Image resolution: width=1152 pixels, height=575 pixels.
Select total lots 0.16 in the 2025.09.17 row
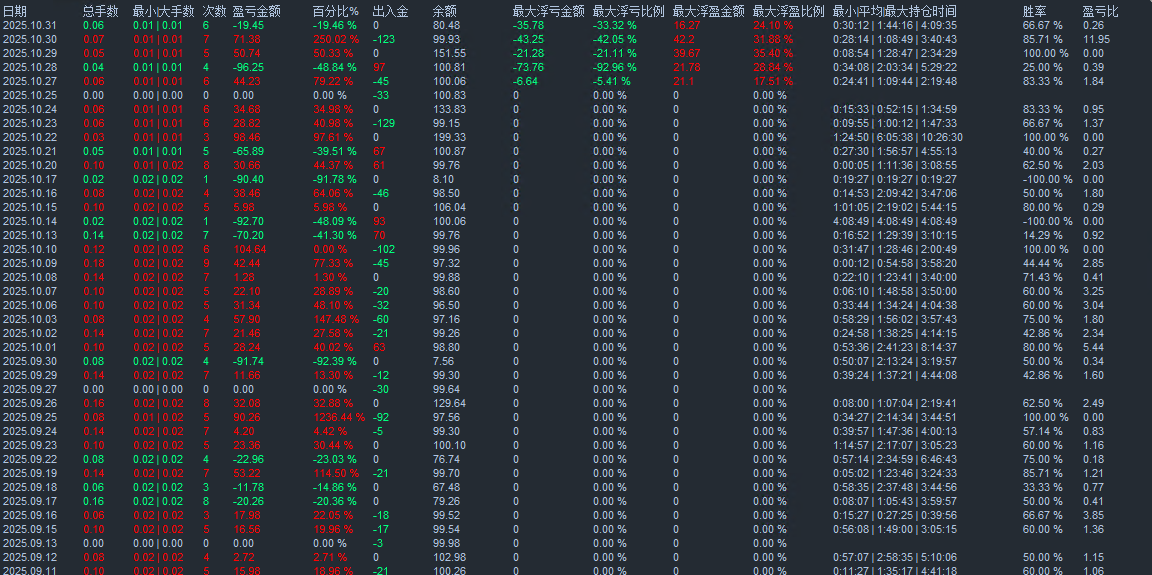click(x=93, y=502)
